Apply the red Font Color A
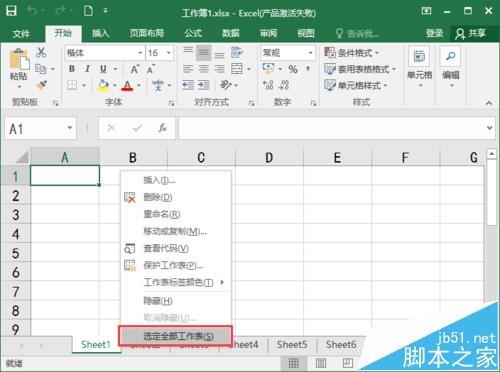500x372 pixels. 127,86
